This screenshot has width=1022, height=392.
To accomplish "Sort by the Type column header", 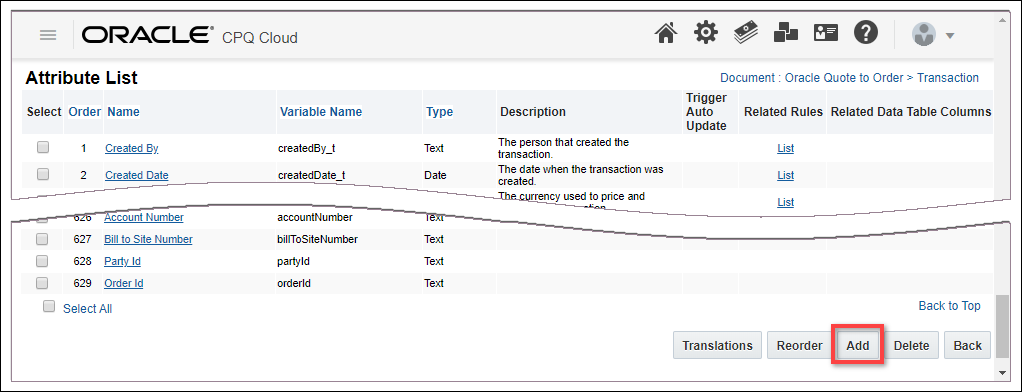I will click(x=439, y=112).
